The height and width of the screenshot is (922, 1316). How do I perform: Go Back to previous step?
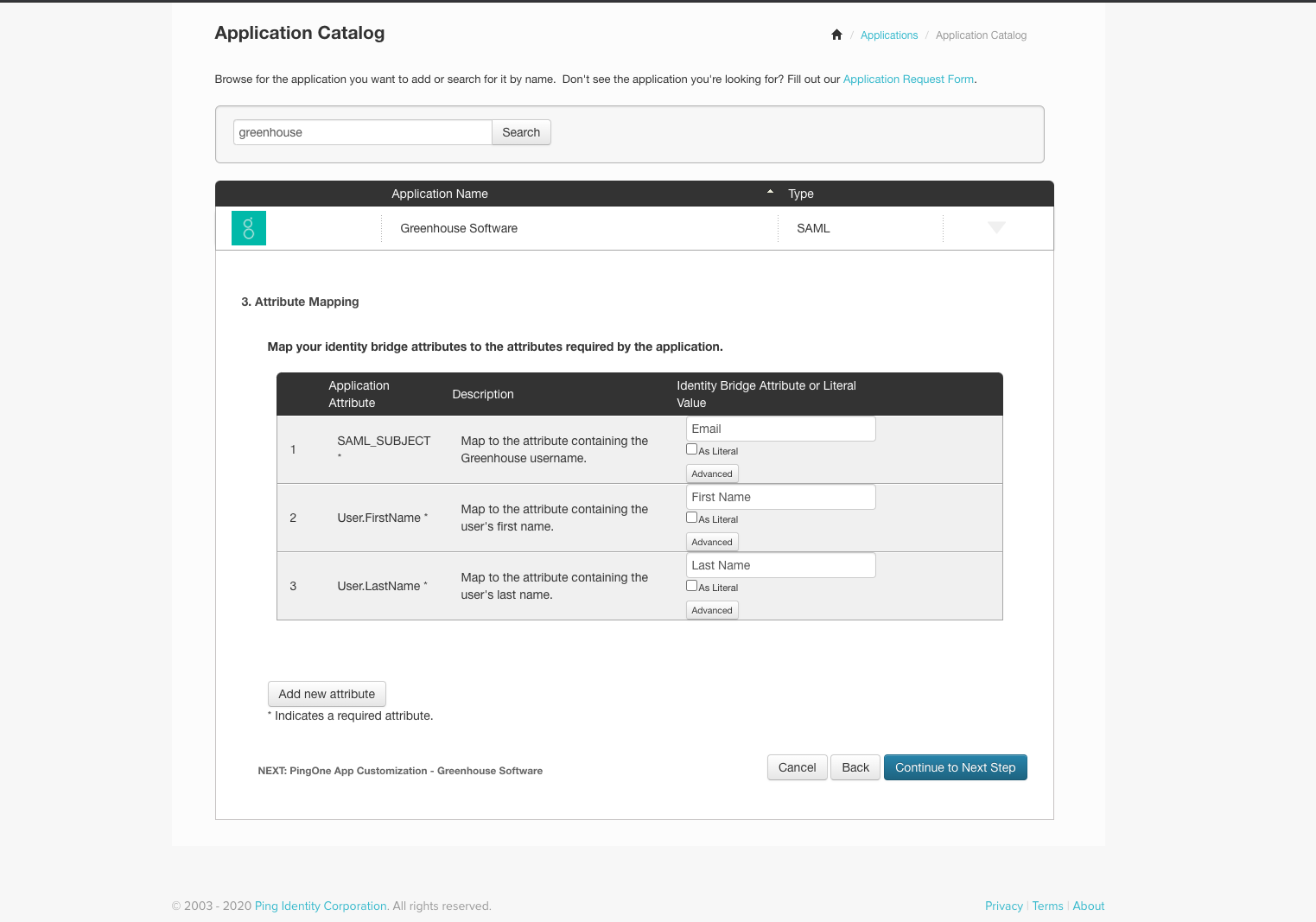pos(855,767)
